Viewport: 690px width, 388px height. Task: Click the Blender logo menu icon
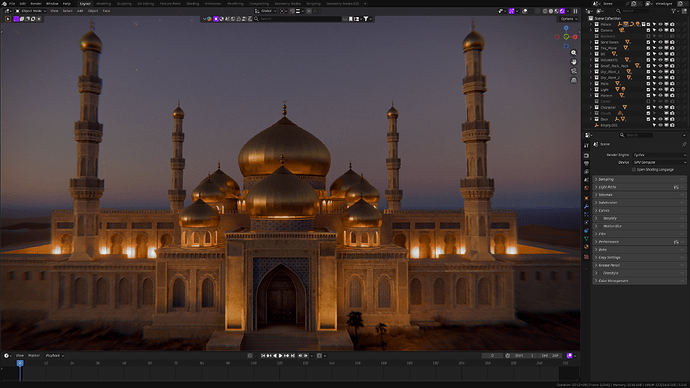click(4, 4)
